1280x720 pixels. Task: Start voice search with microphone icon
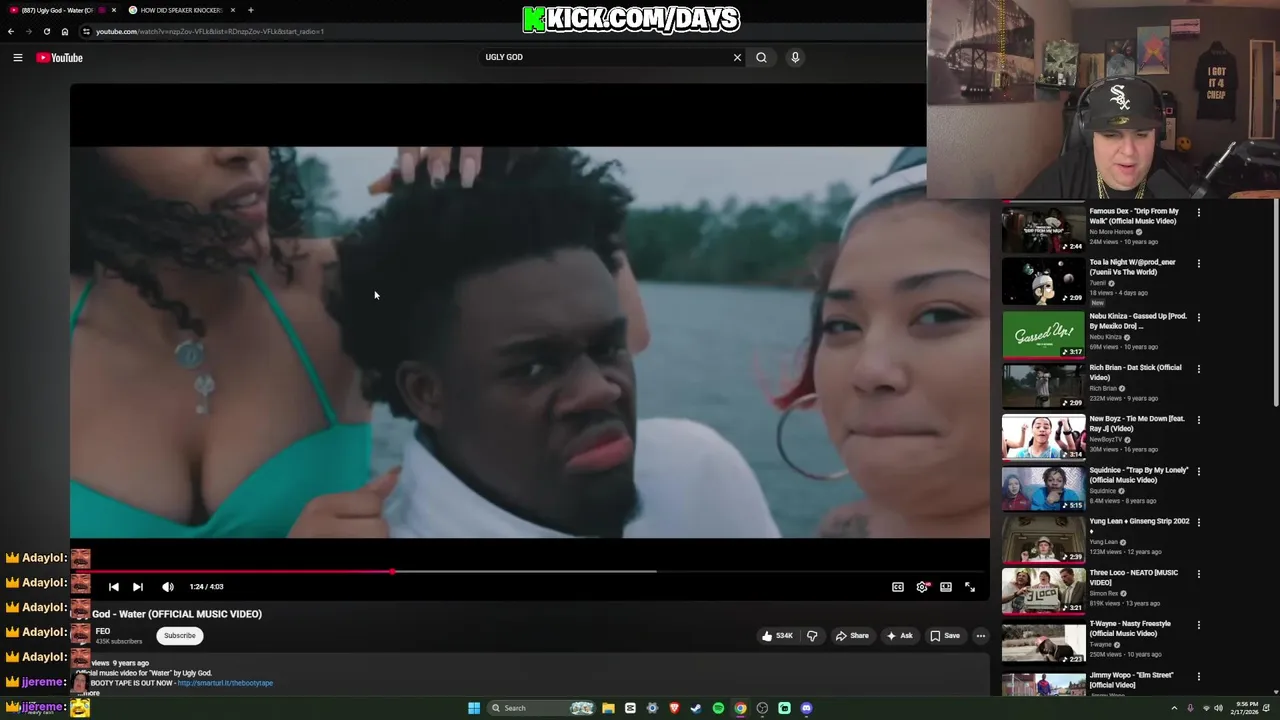[x=795, y=58]
